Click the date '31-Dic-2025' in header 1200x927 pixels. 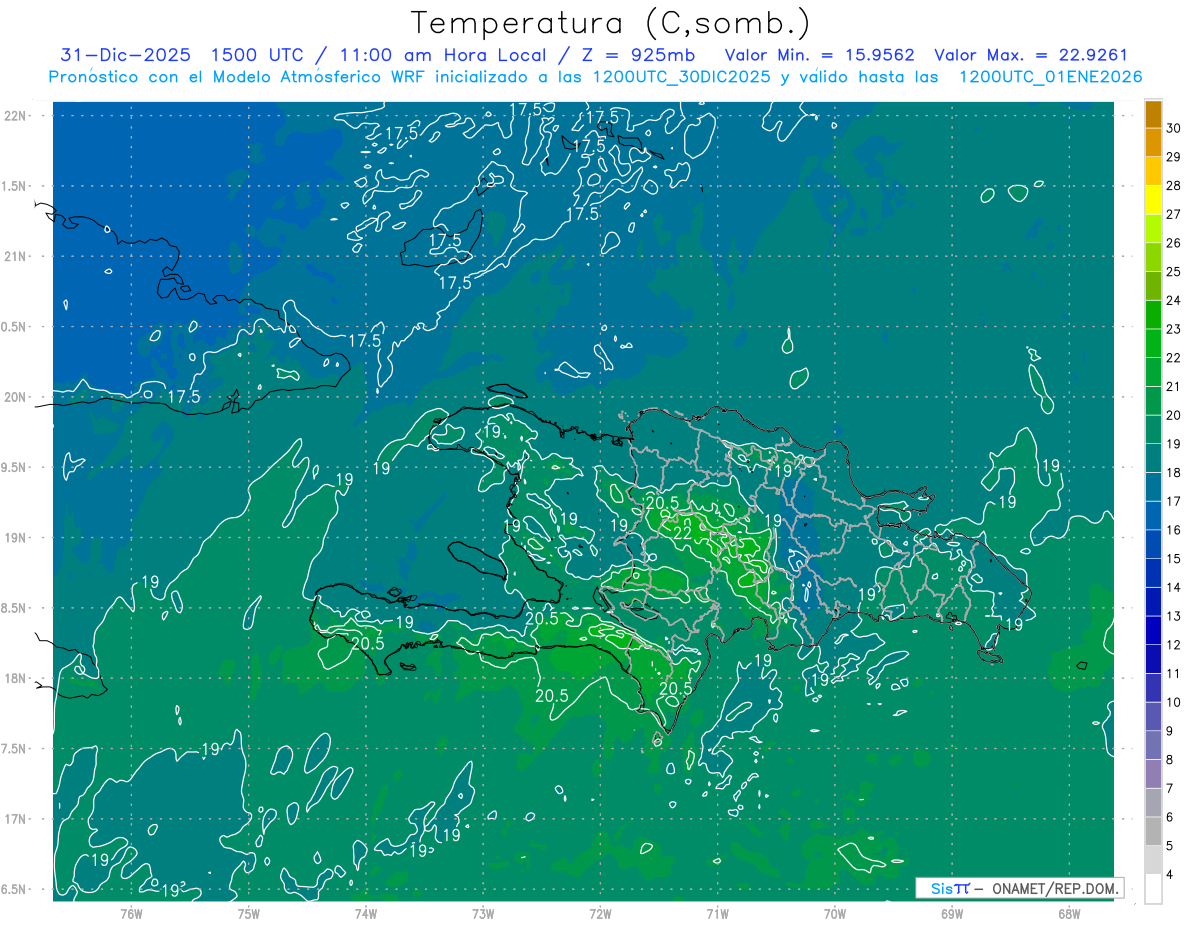(x=125, y=55)
